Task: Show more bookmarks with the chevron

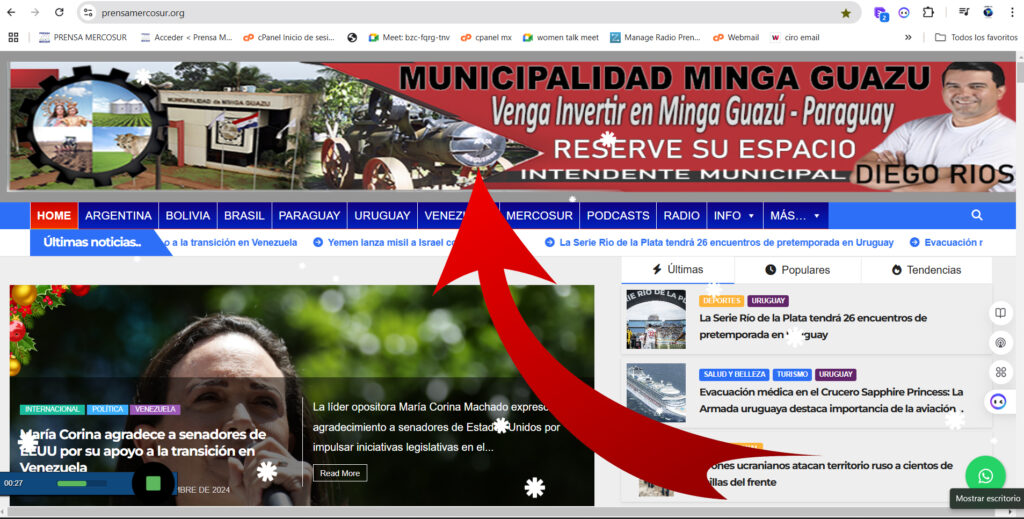Action: [x=908, y=37]
